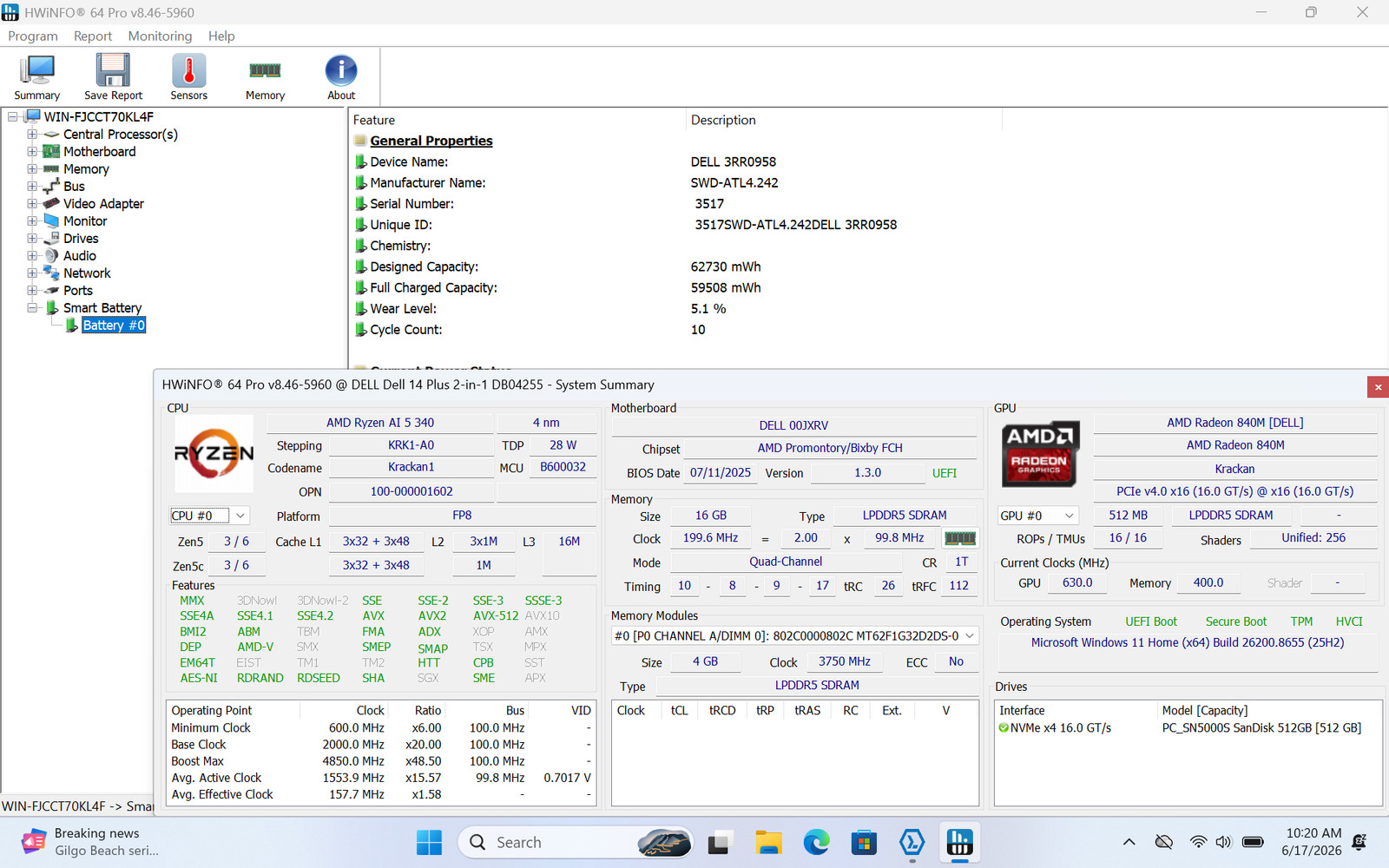Screen dimensions: 1389x868
Task: Close the System Summary window
Action: point(1377,387)
